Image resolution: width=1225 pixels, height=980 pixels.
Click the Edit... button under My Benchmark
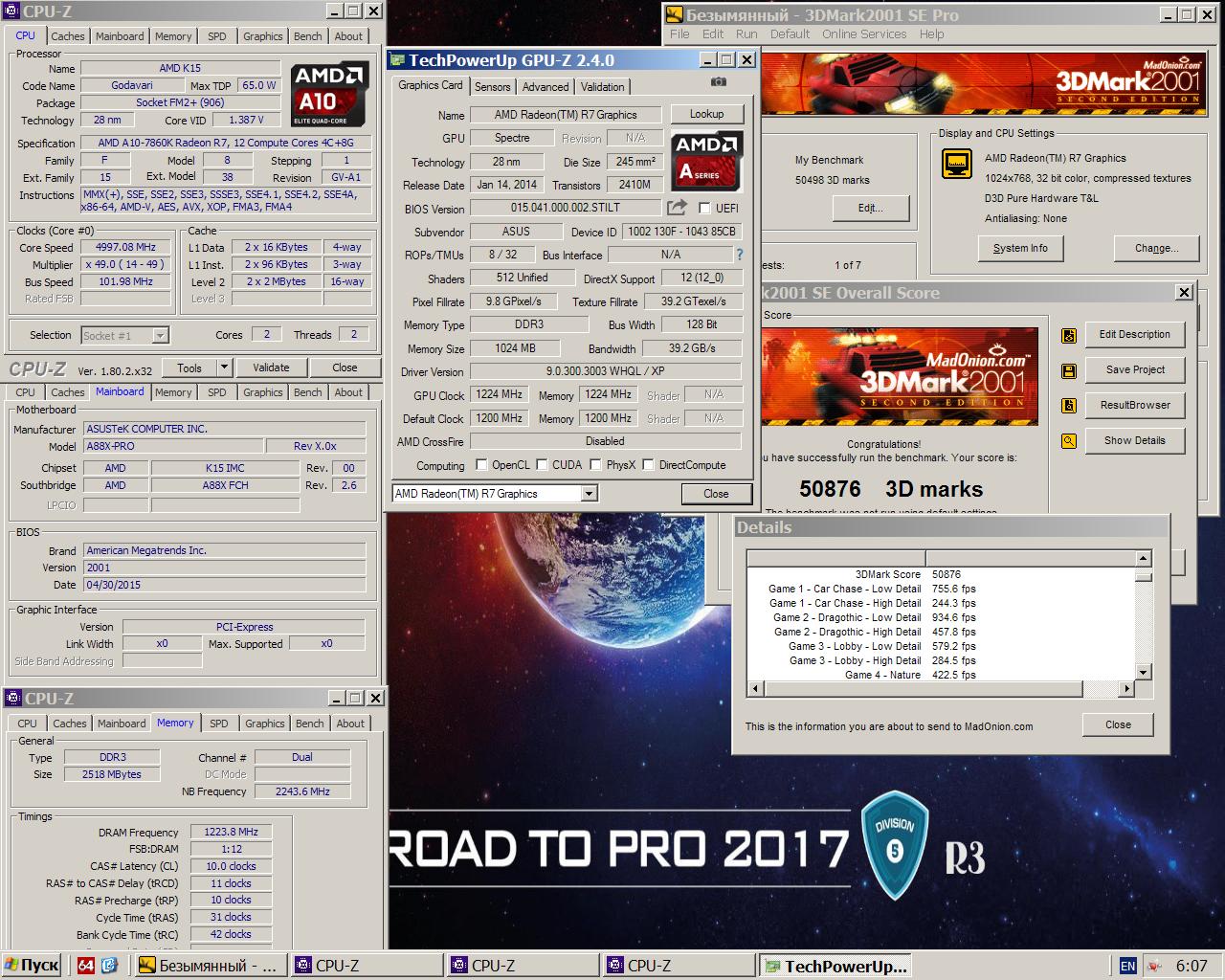pos(870,208)
